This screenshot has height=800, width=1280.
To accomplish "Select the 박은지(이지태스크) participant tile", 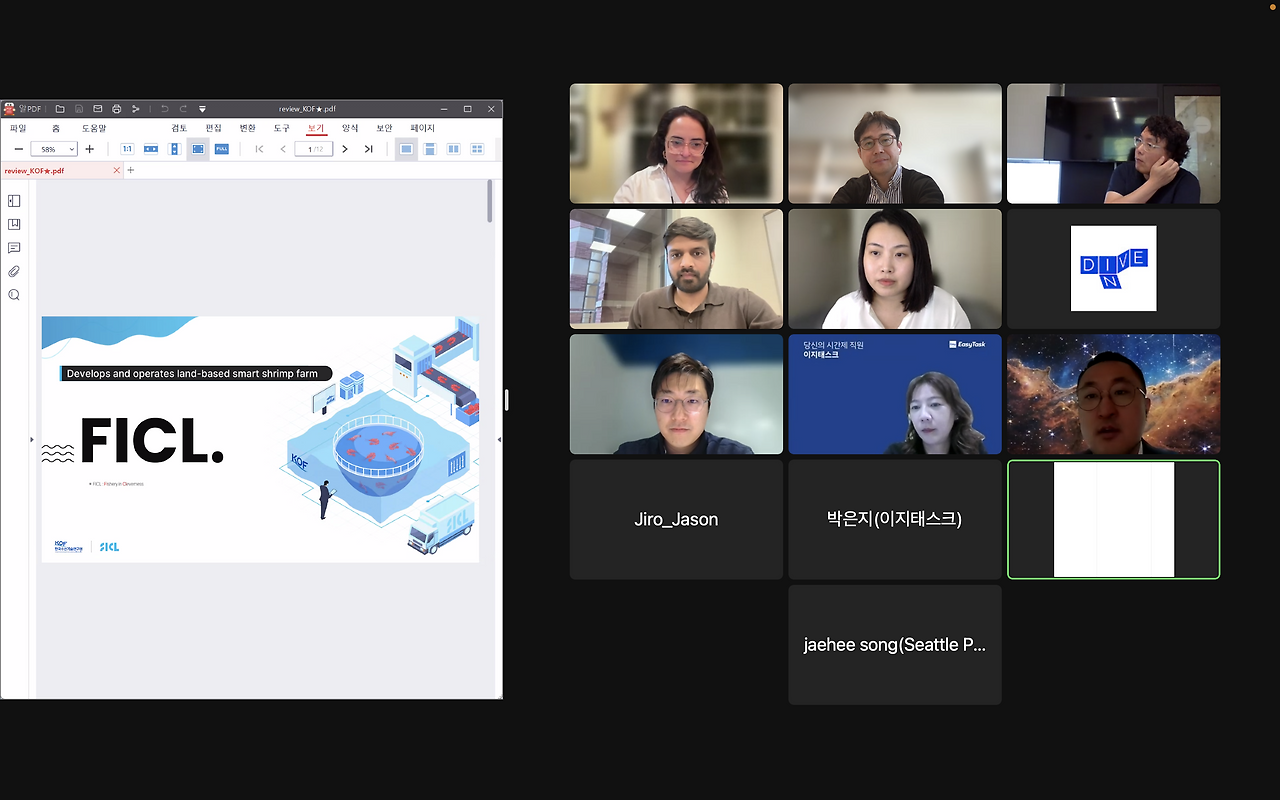I will coord(895,519).
